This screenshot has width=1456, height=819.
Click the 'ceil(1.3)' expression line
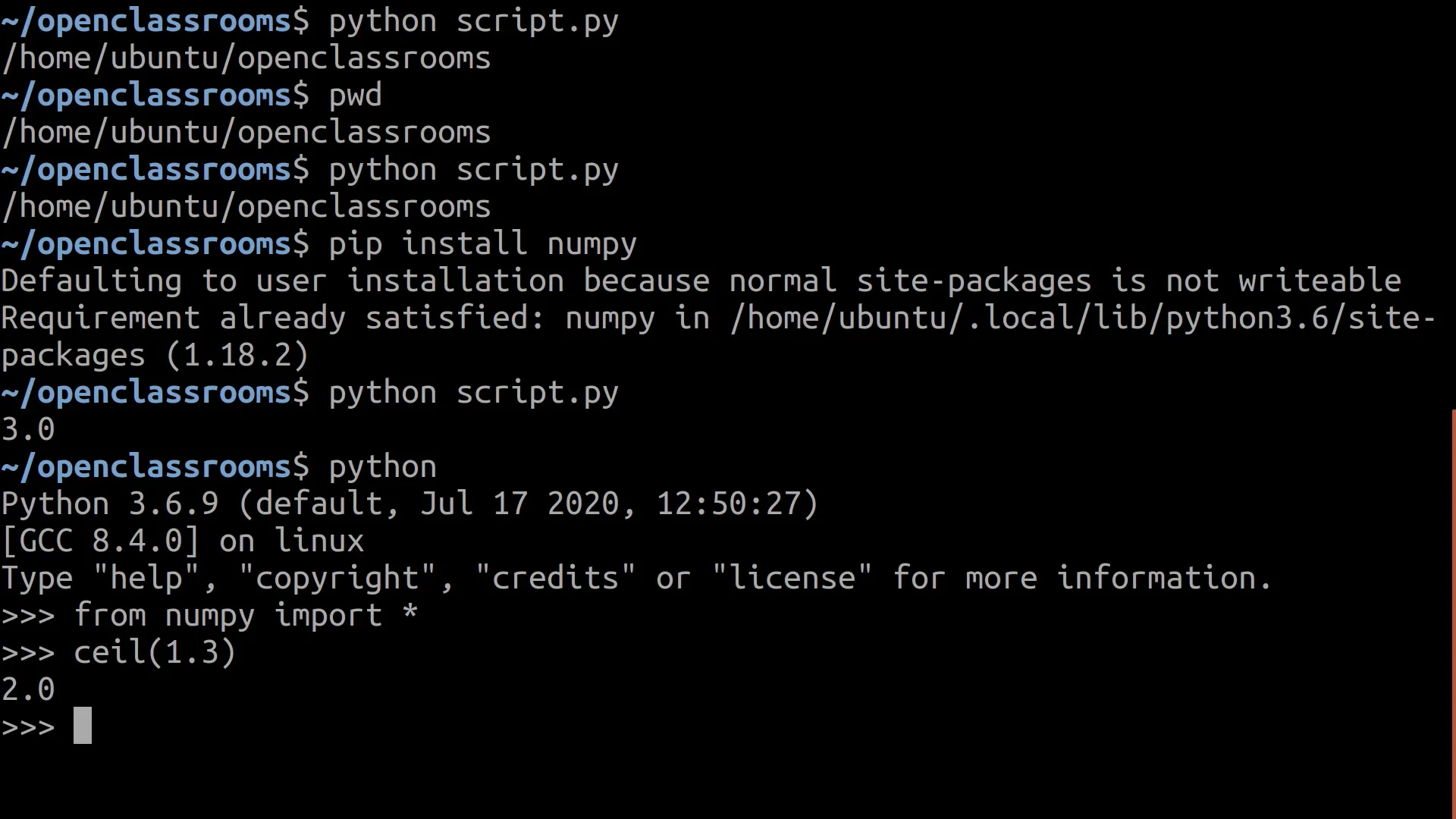[x=155, y=653]
